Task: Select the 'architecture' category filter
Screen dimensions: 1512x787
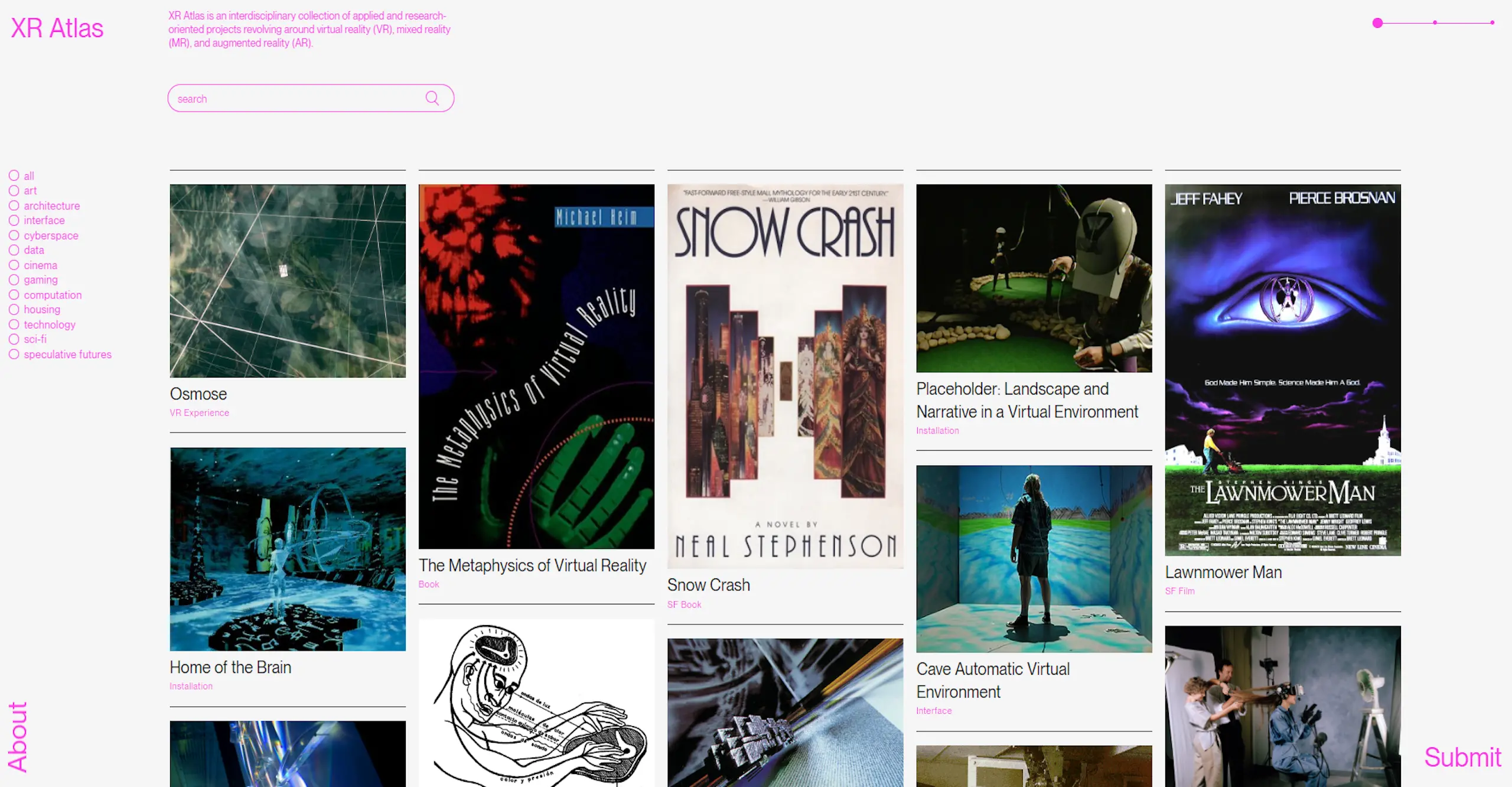Action: [x=14, y=206]
